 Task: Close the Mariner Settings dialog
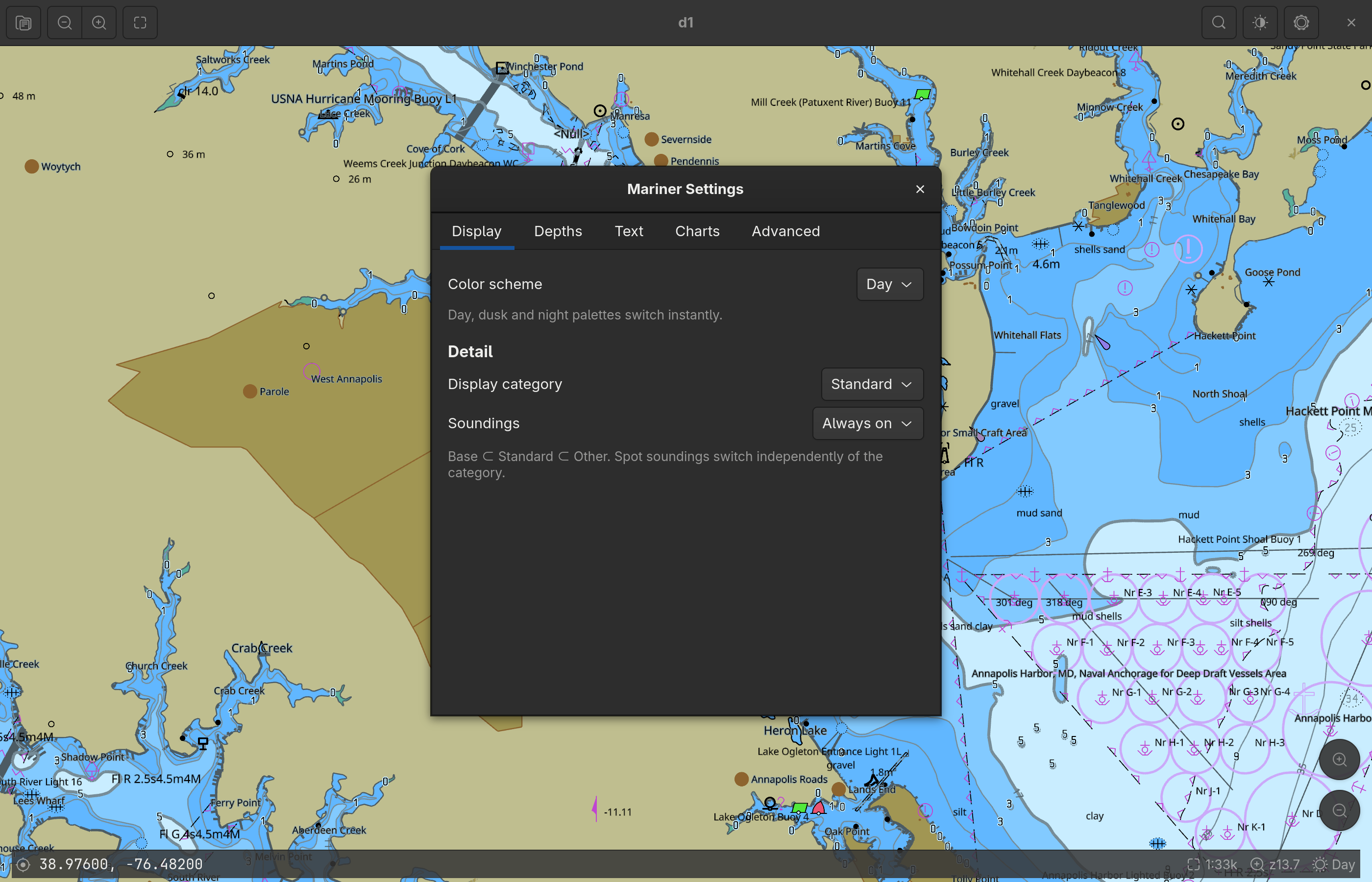pyautogui.click(x=920, y=189)
